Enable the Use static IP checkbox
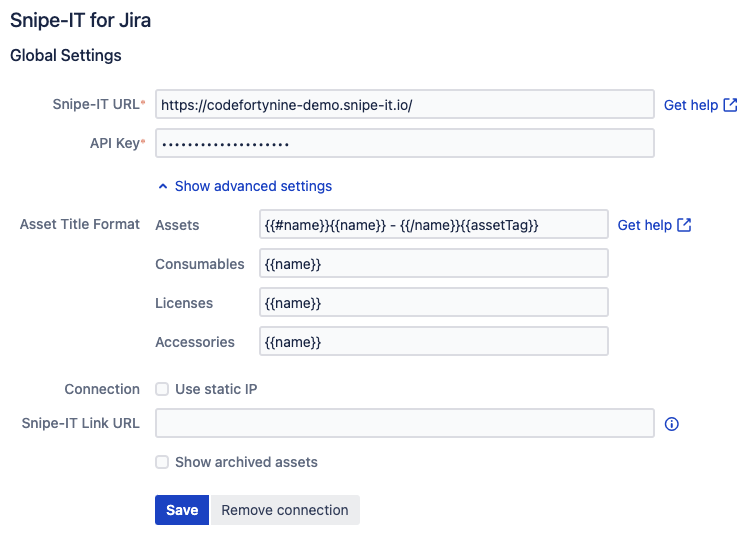752x542 pixels. pyautogui.click(x=162, y=389)
